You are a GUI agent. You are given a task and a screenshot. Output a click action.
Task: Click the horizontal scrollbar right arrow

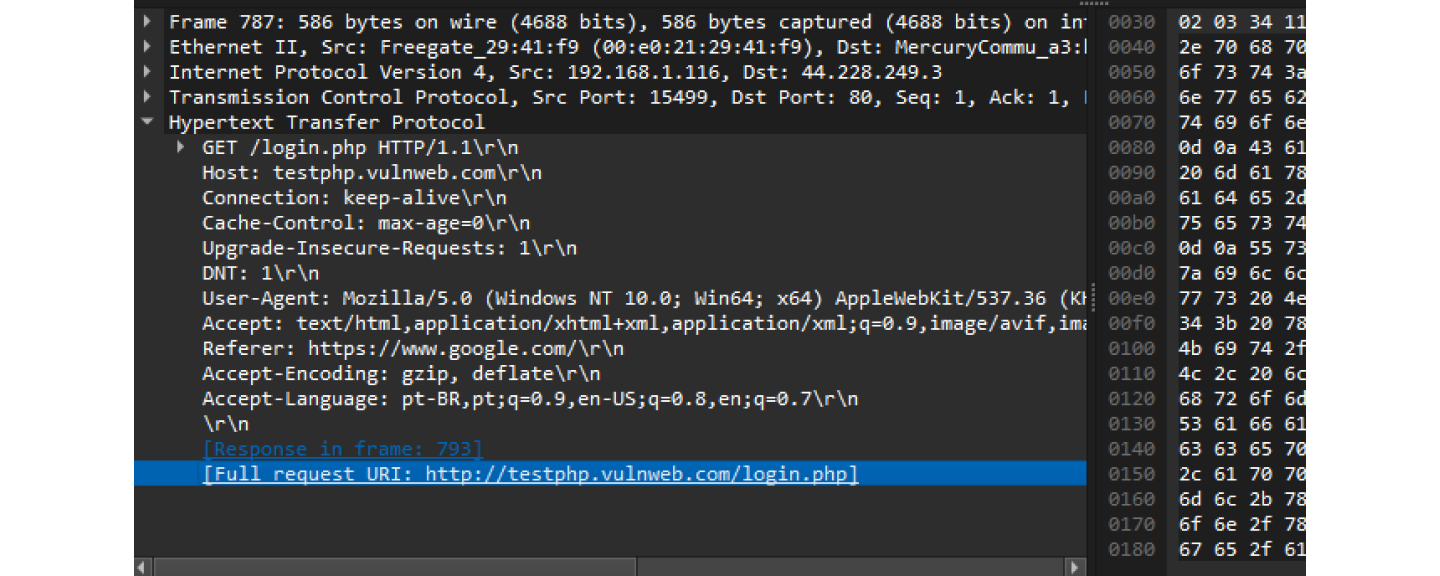(1076, 567)
